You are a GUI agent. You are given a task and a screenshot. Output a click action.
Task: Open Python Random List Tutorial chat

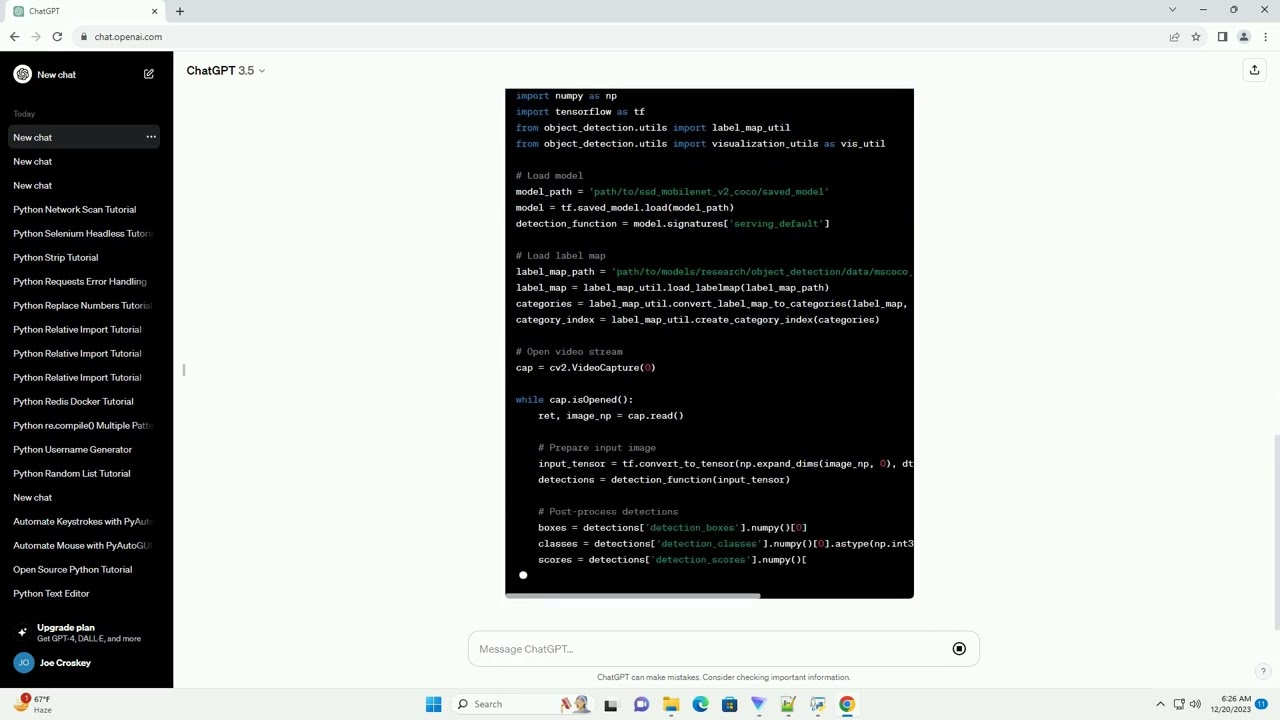point(72,473)
